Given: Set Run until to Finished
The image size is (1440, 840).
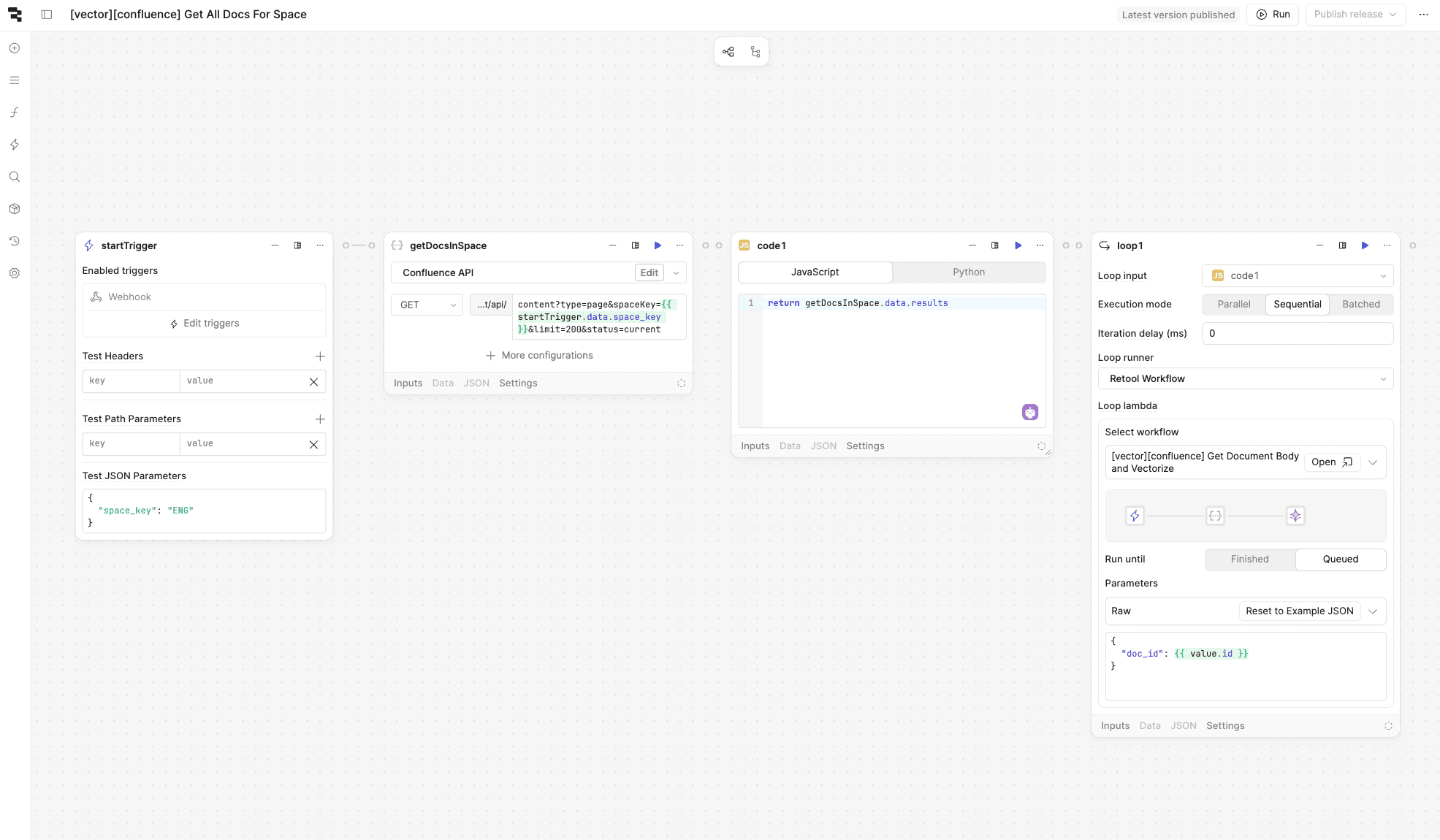Looking at the screenshot, I should pyautogui.click(x=1249, y=560).
